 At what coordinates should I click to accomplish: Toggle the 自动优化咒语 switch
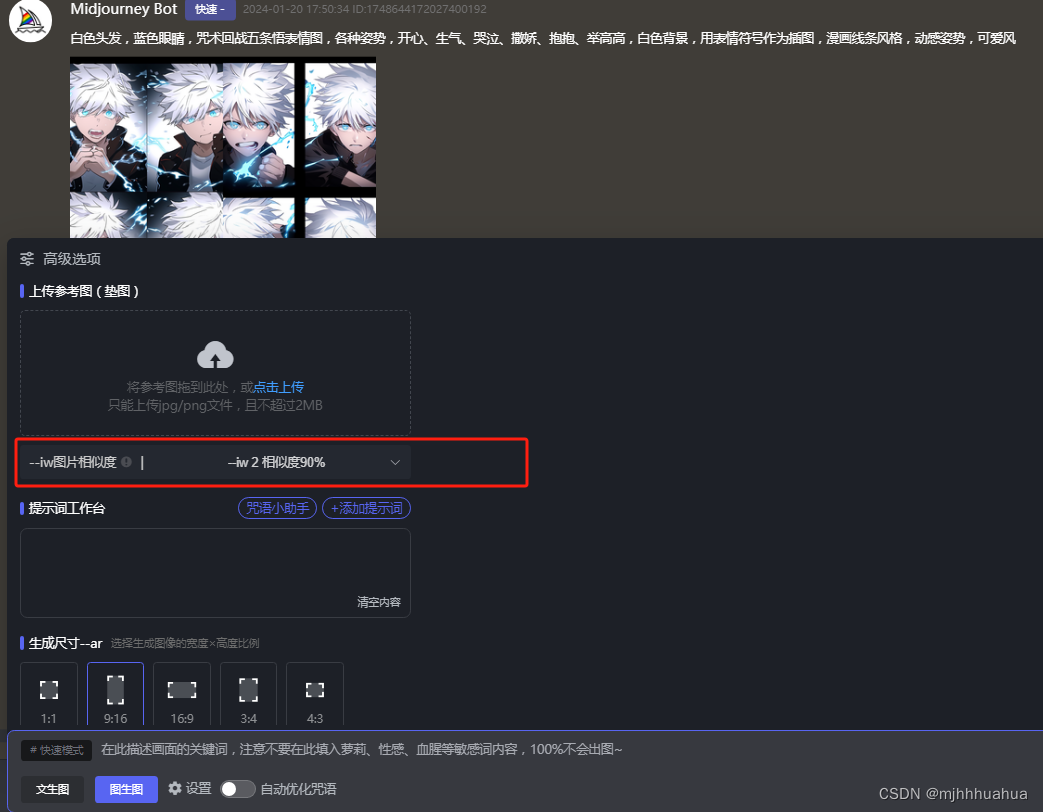(237, 789)
